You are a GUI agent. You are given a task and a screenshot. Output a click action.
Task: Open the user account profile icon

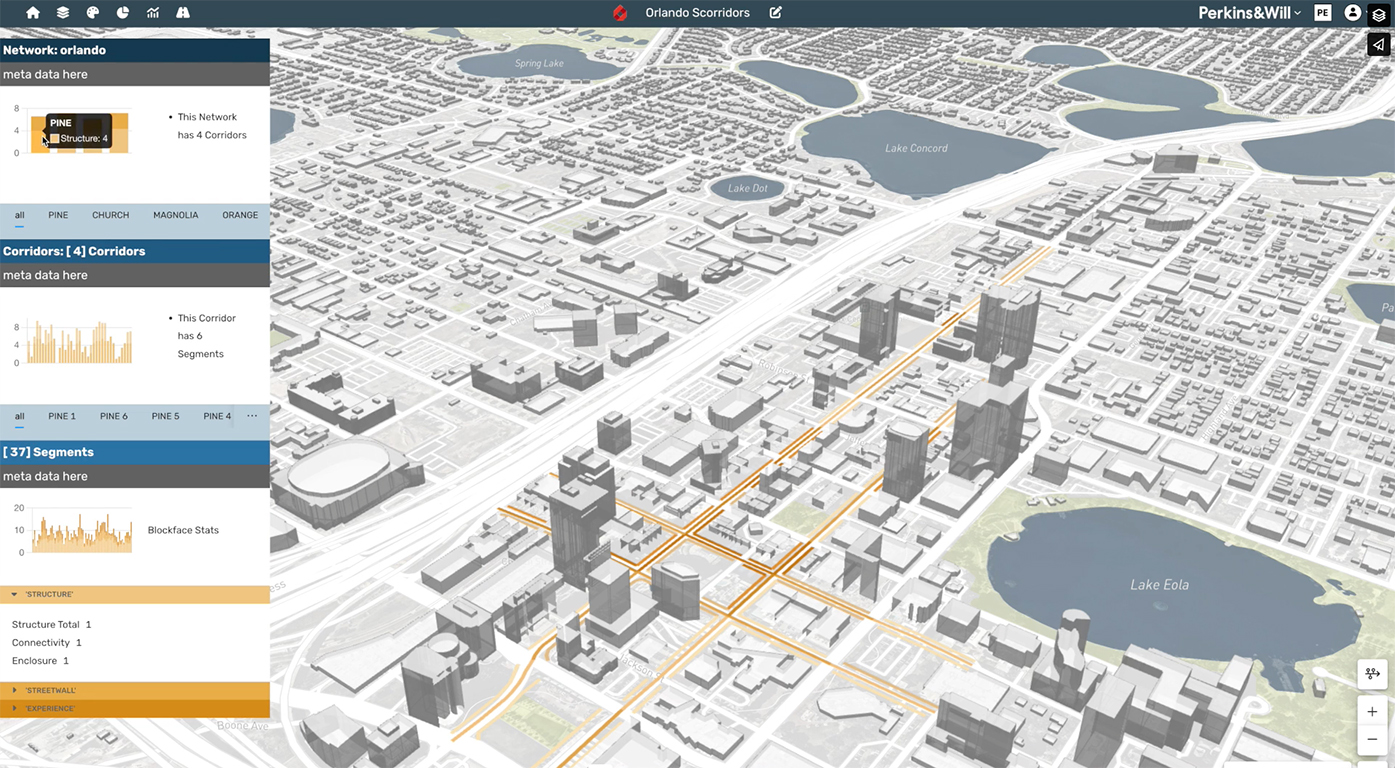(x=1353, y=13)
